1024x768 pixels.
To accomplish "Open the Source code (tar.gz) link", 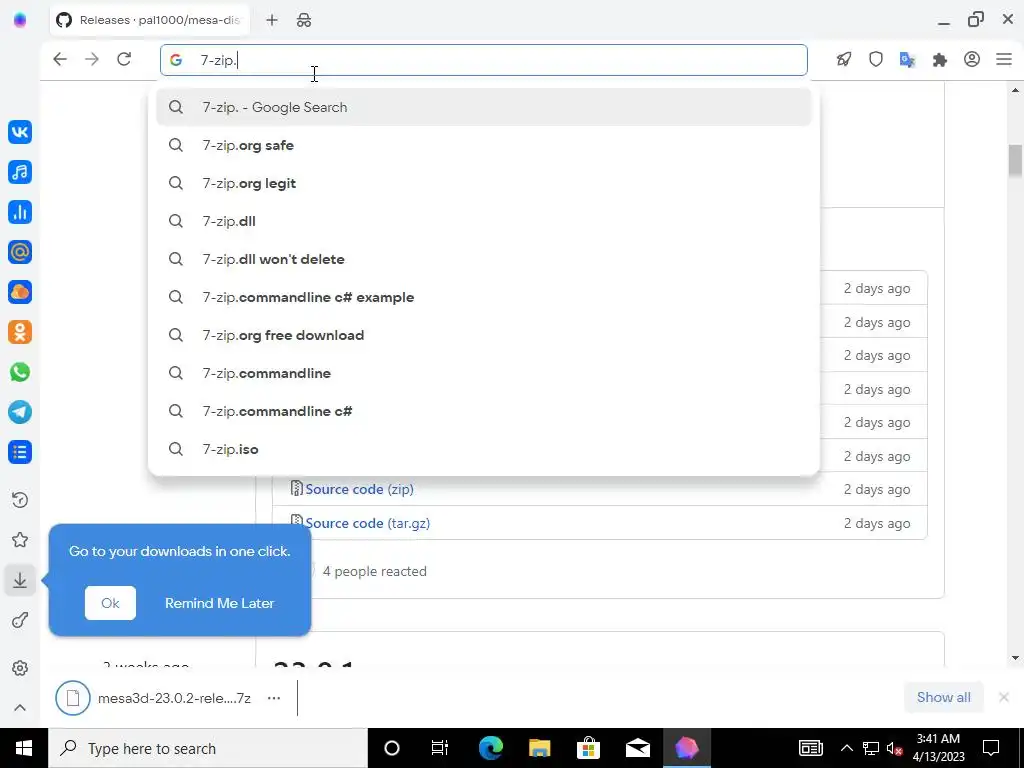I will (x=368, y=523).
